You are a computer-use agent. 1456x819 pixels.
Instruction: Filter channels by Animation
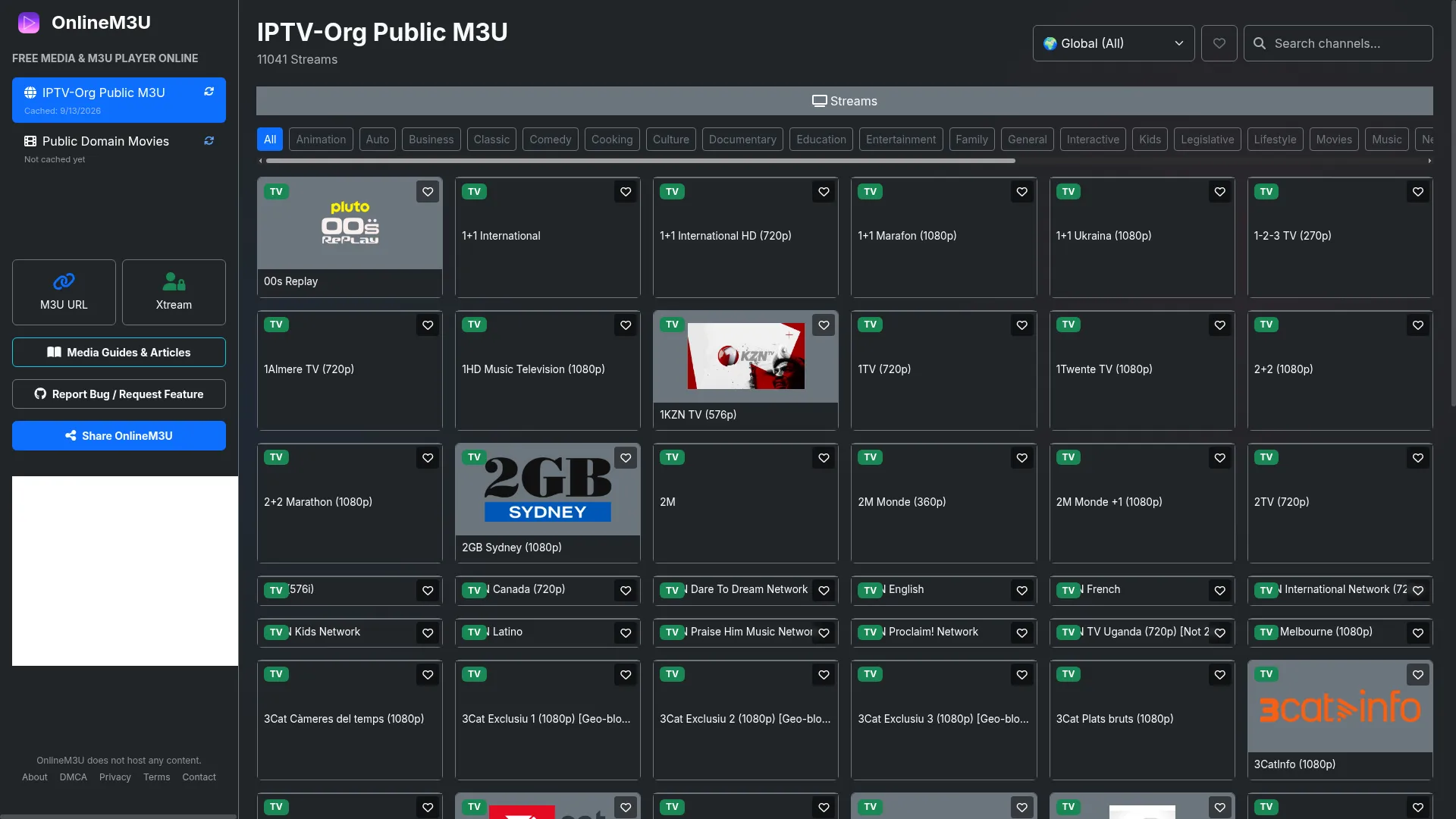[x=321, y=140]
